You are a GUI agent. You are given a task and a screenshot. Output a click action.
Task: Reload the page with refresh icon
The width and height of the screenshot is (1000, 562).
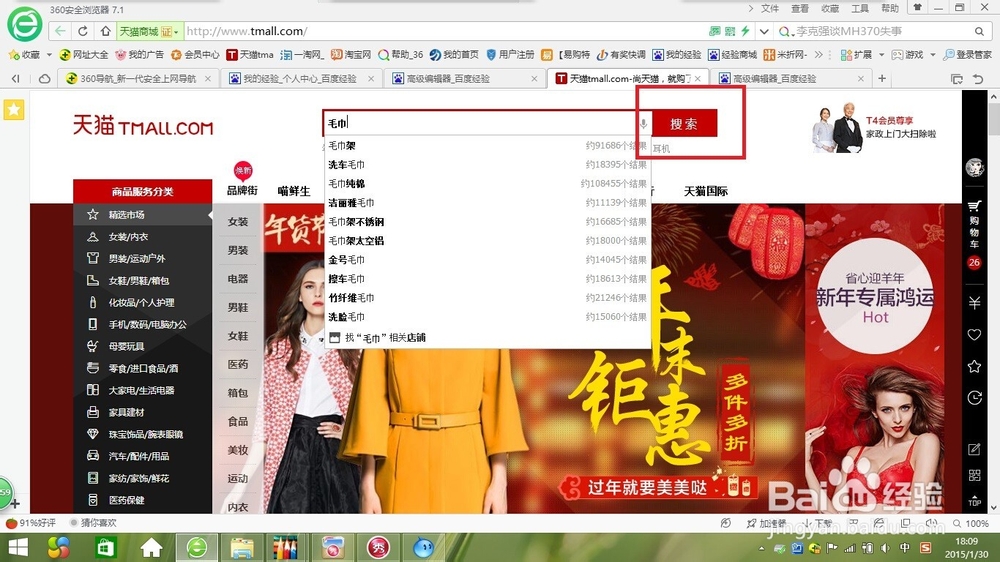tap(83, 31)
